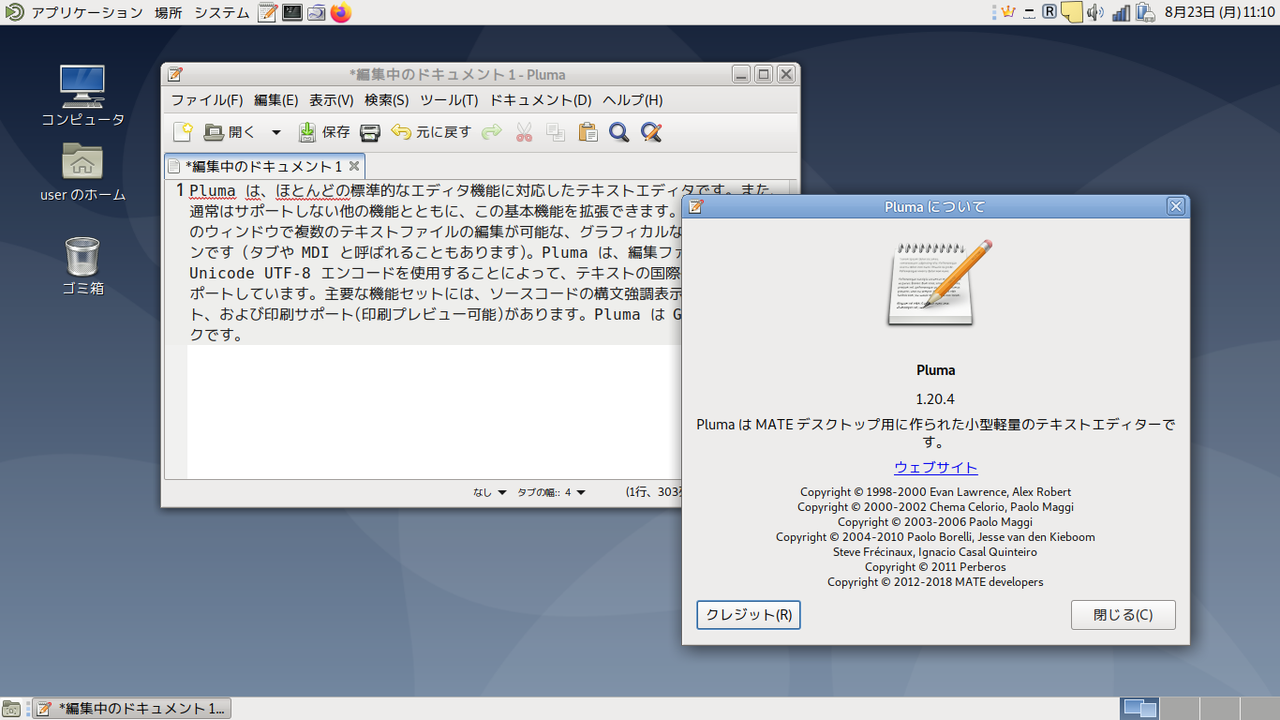Image resolution: width=1280 pixels, height=720 pixels.
Task: Undo with the 元に戻す toolbar button
Action: click(431, 132)
